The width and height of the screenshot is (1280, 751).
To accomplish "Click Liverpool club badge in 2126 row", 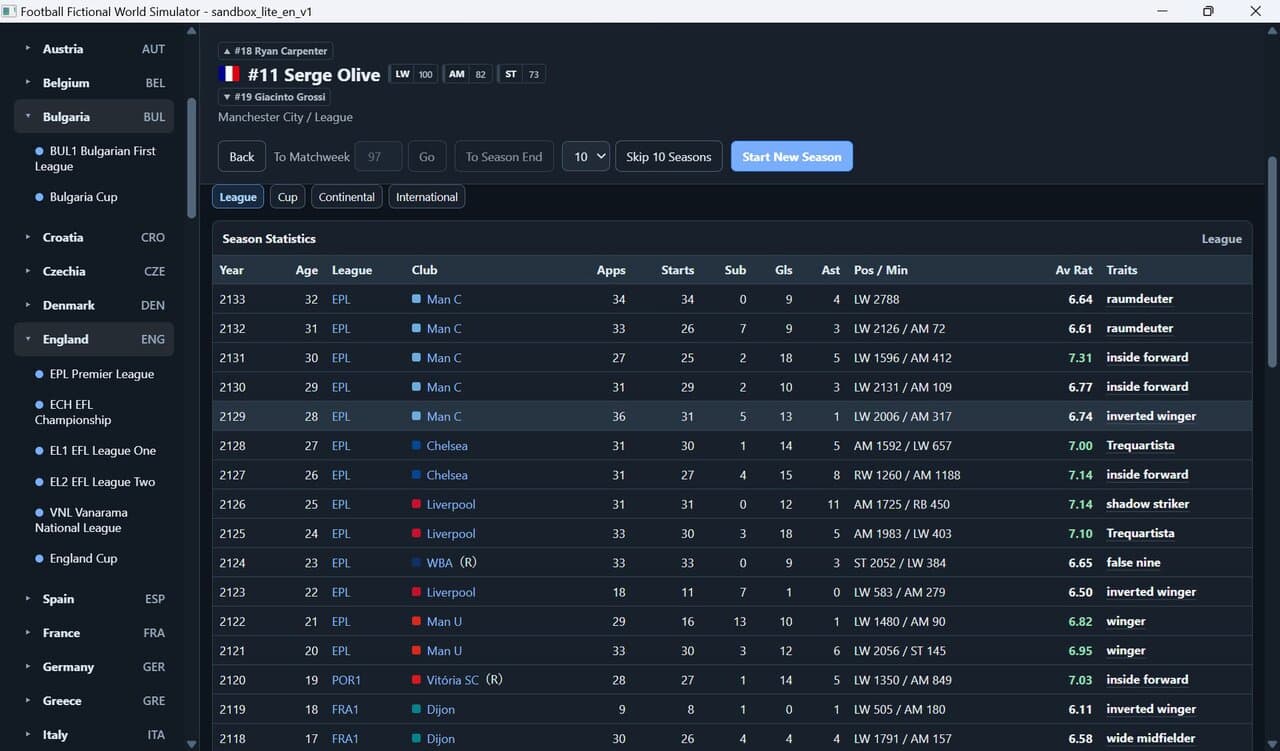I will click(x=416, y=504).
